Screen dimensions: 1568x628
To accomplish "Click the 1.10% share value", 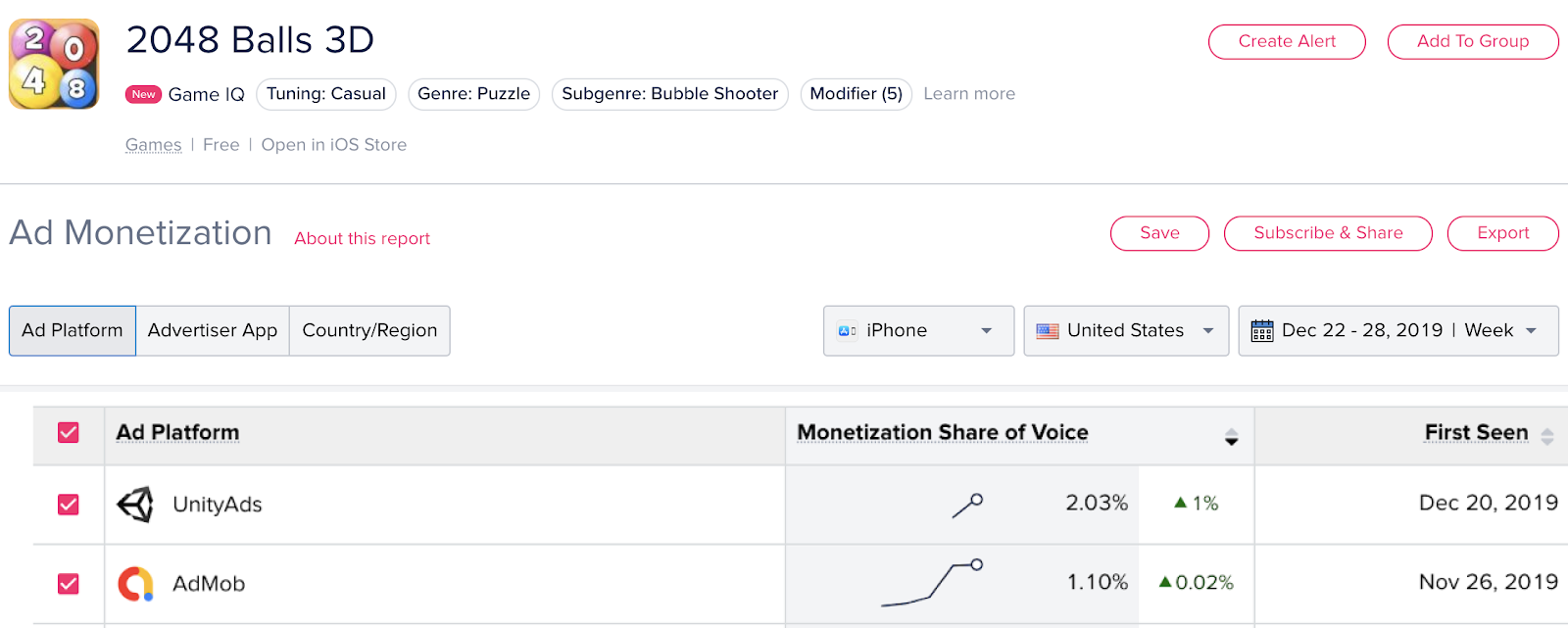I will [1098, 583].
